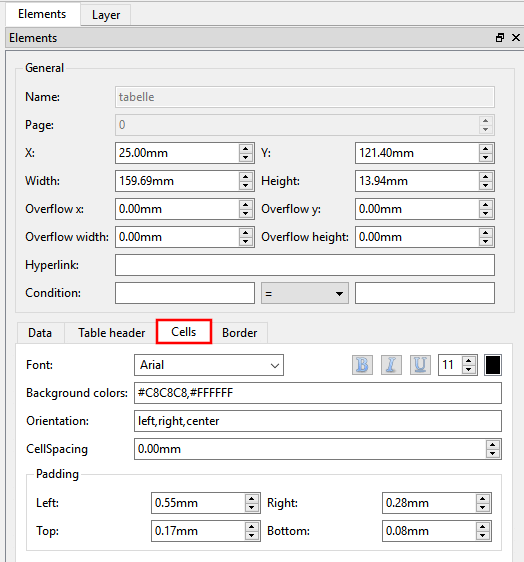Toggle italic formatting for cell font
The height and width of the screenshot is (562, 524).
tap(391, 365)
